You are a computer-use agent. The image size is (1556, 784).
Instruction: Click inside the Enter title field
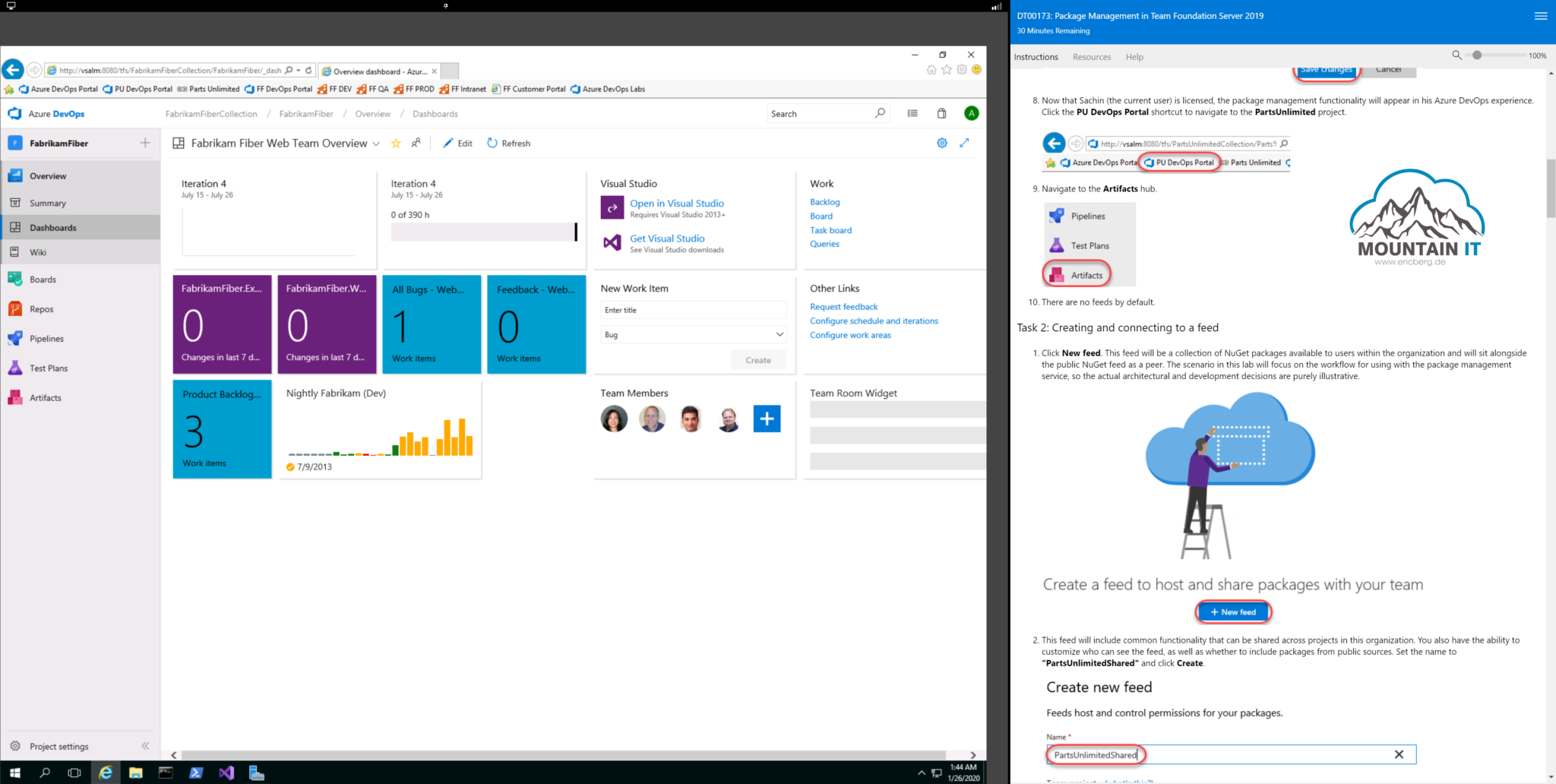tap(692, 309)
